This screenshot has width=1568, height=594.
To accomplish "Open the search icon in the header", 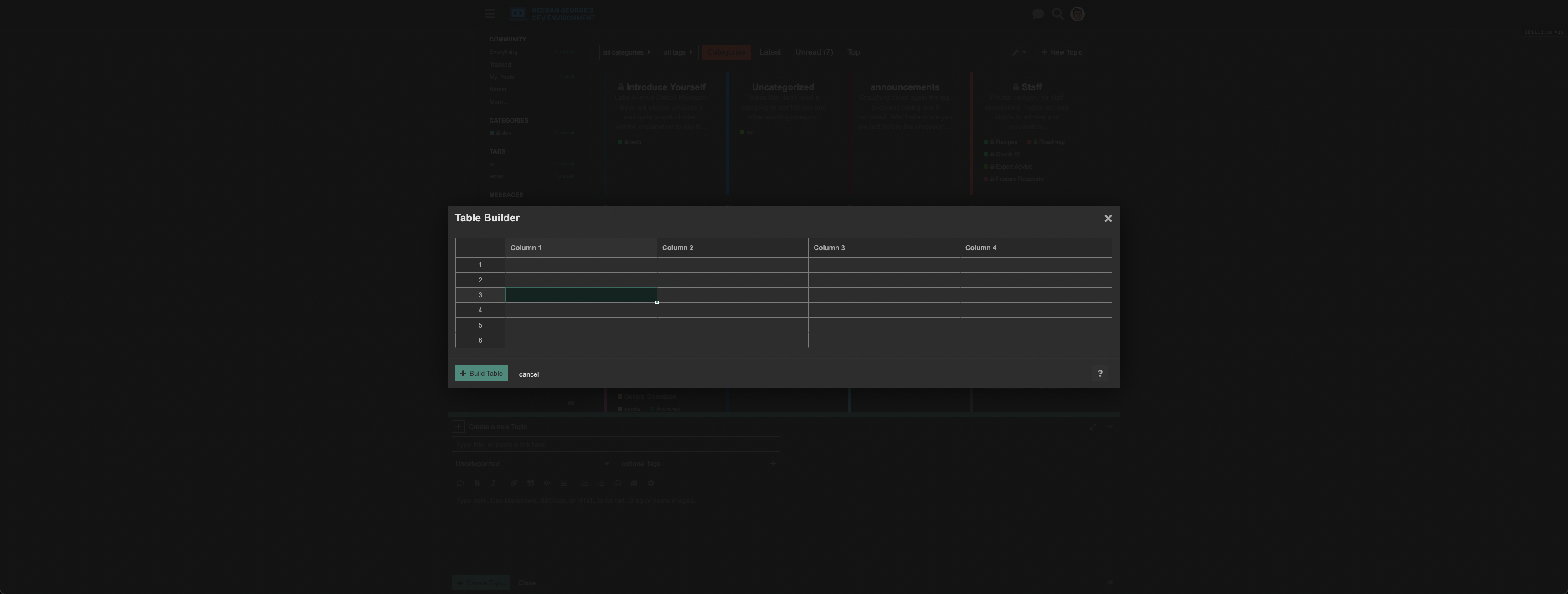I will click(1058, 13).
